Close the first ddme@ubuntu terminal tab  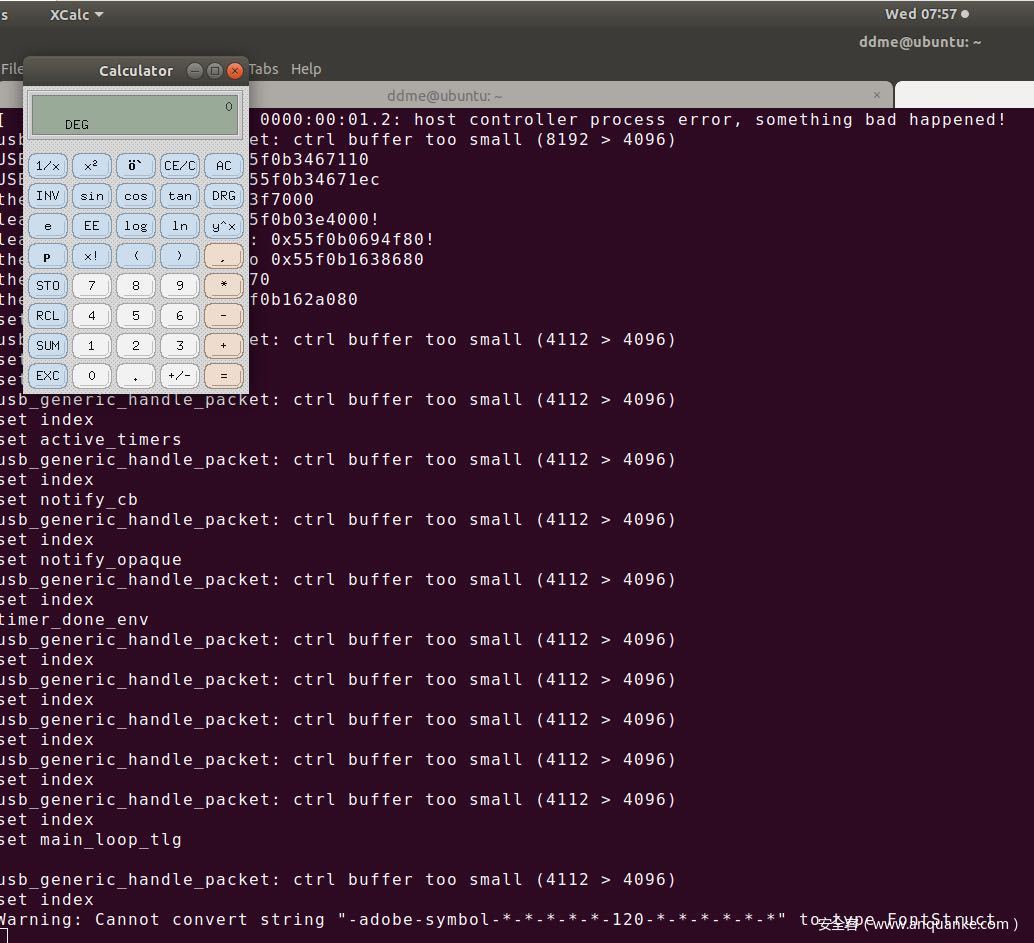(x=877, y=95)
